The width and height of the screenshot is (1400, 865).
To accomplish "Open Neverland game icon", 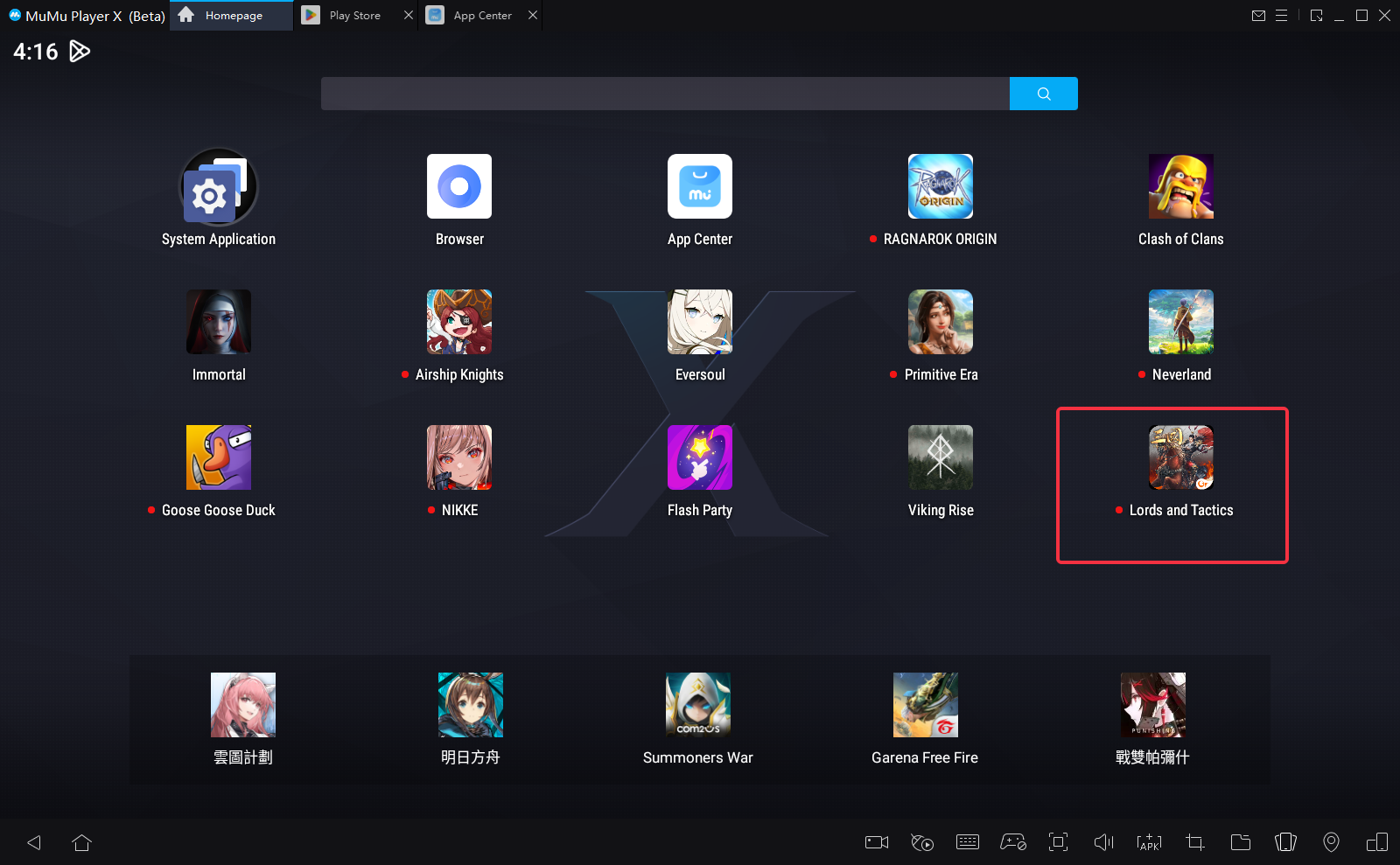I will [x=1181, y=322].
